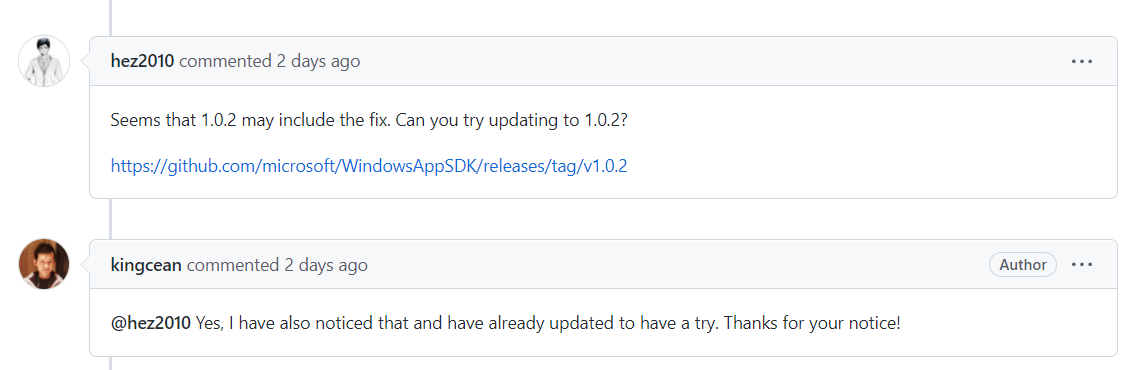Click the word 'commented' in hez2010's comment header
This screenshot has height=370, width=1137.
(x=225, y=62)
